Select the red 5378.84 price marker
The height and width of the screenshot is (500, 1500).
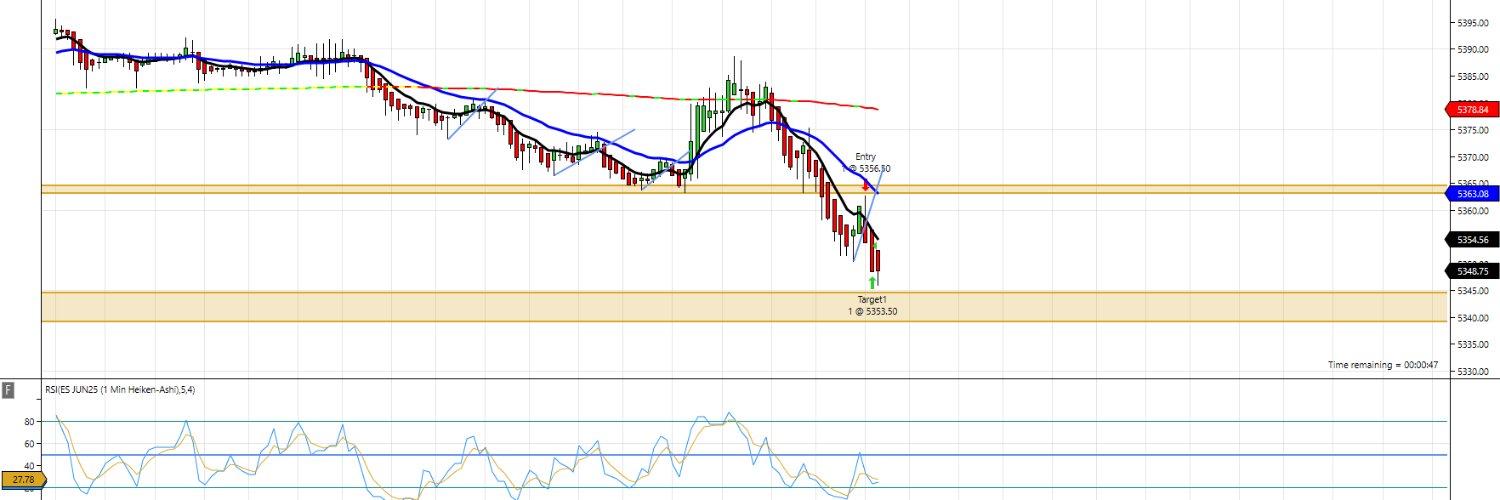pyautogui.click(x=1473, y=109)
